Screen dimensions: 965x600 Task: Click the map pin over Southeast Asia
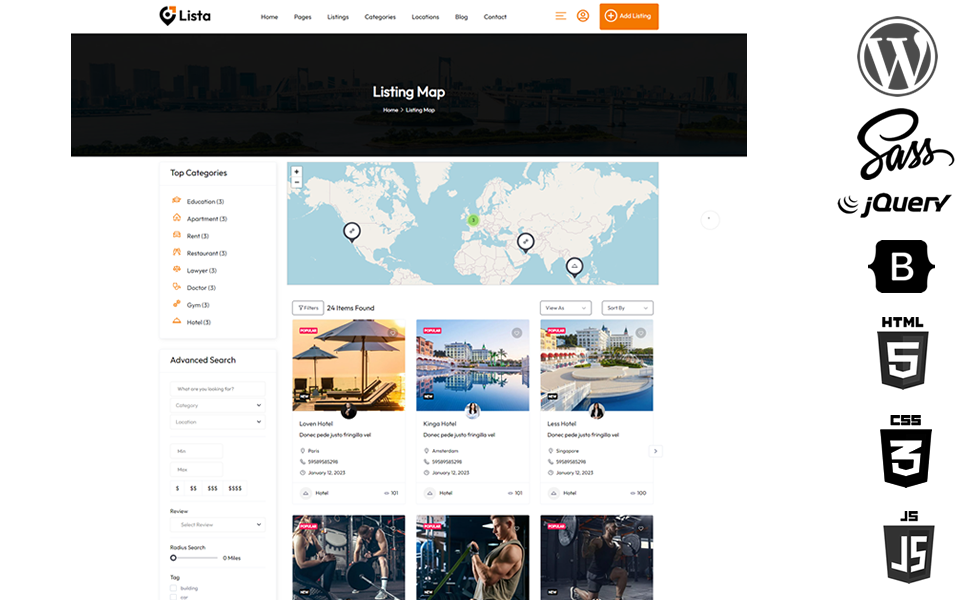pos(574,265)
